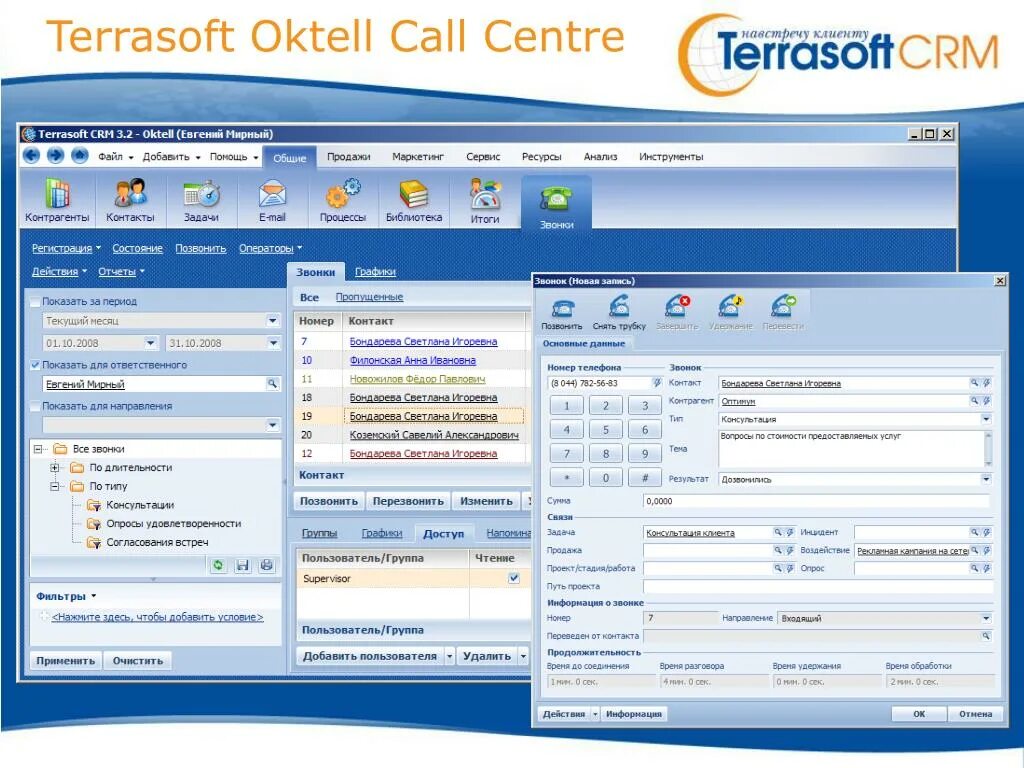Open the Библиотека books icon
This screenshot has width=1024, height=768.
pyautogui.click(x=413, y=194)
